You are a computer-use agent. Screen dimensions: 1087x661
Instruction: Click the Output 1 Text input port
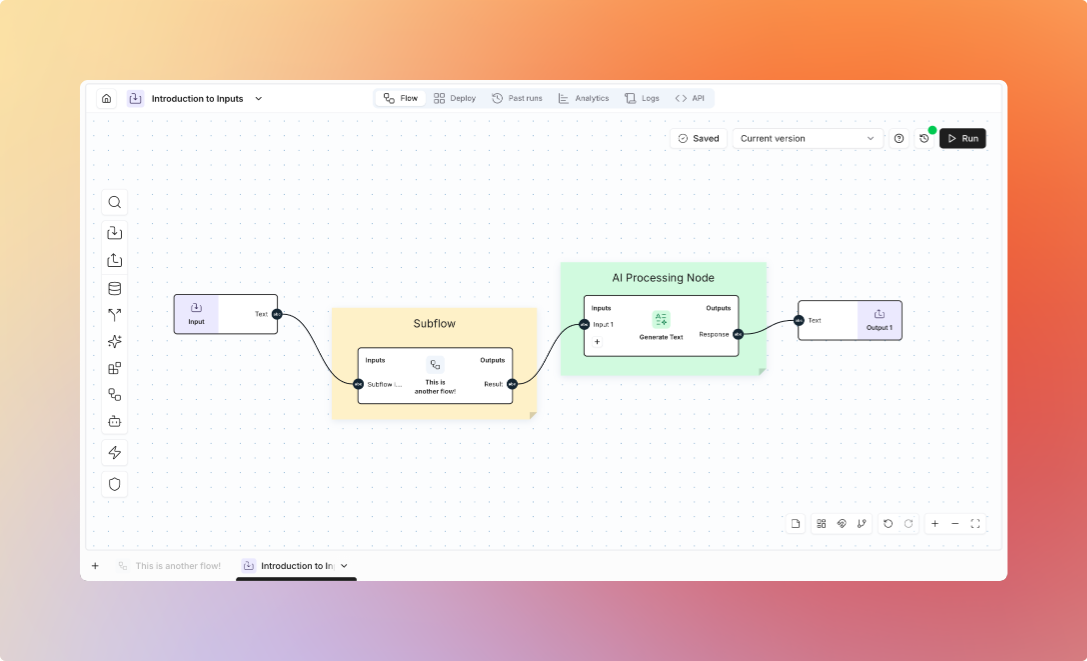pos(799,320)
